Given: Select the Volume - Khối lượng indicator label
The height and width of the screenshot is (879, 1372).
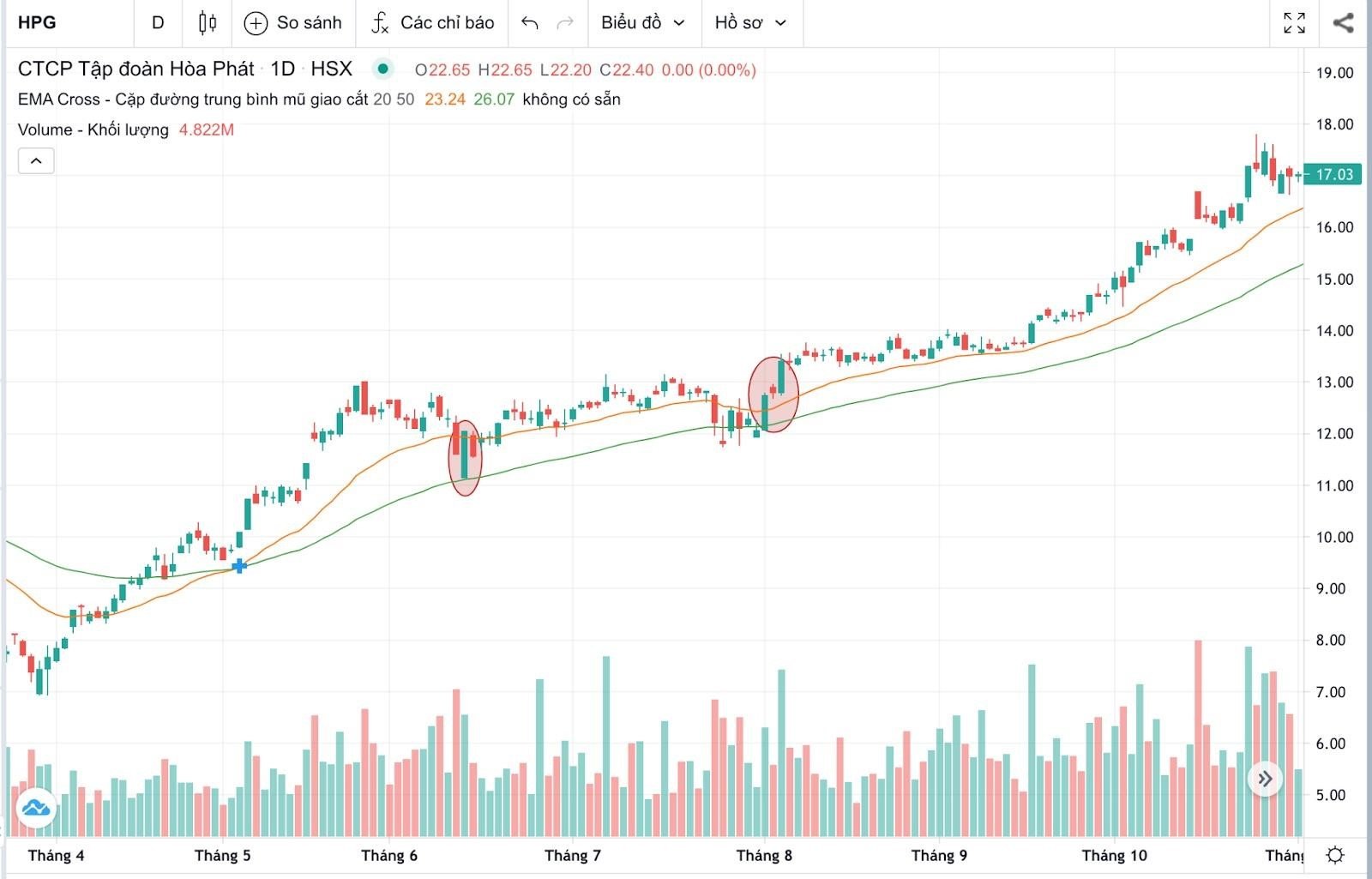Looking at the screenshot, I should [93, 130].
